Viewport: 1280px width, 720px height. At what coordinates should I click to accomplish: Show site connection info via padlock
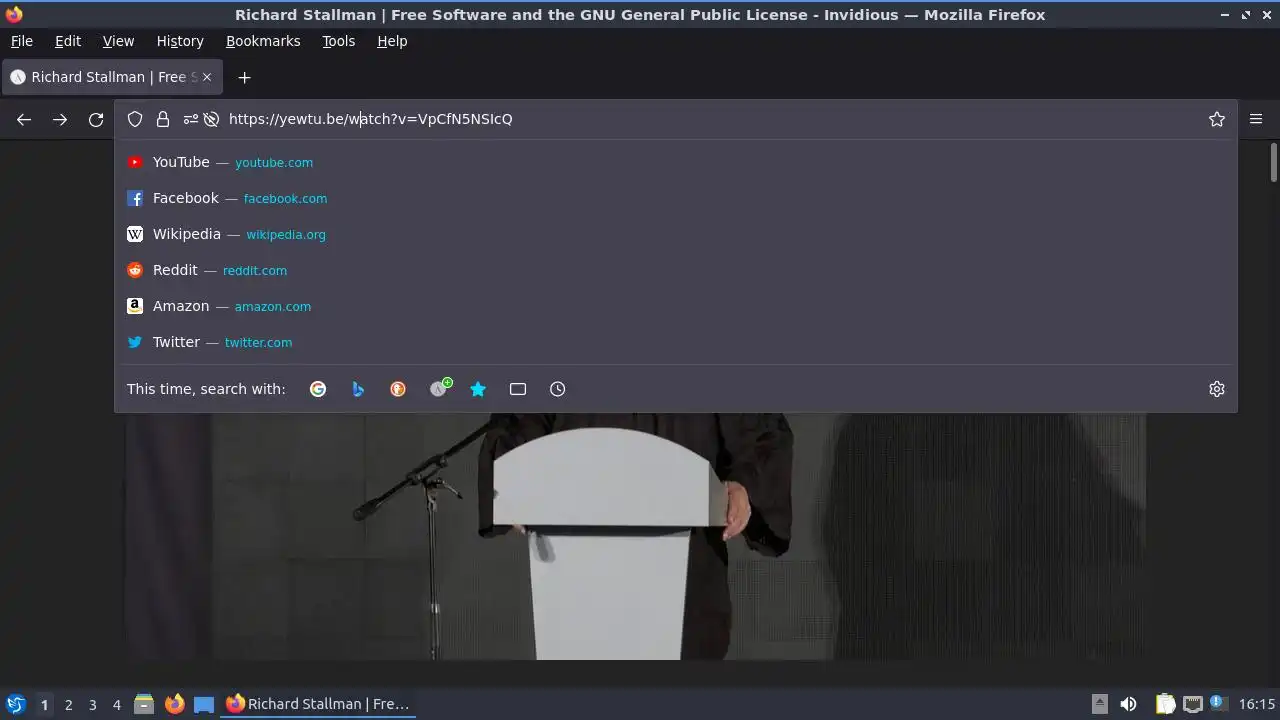click(163, 119)
